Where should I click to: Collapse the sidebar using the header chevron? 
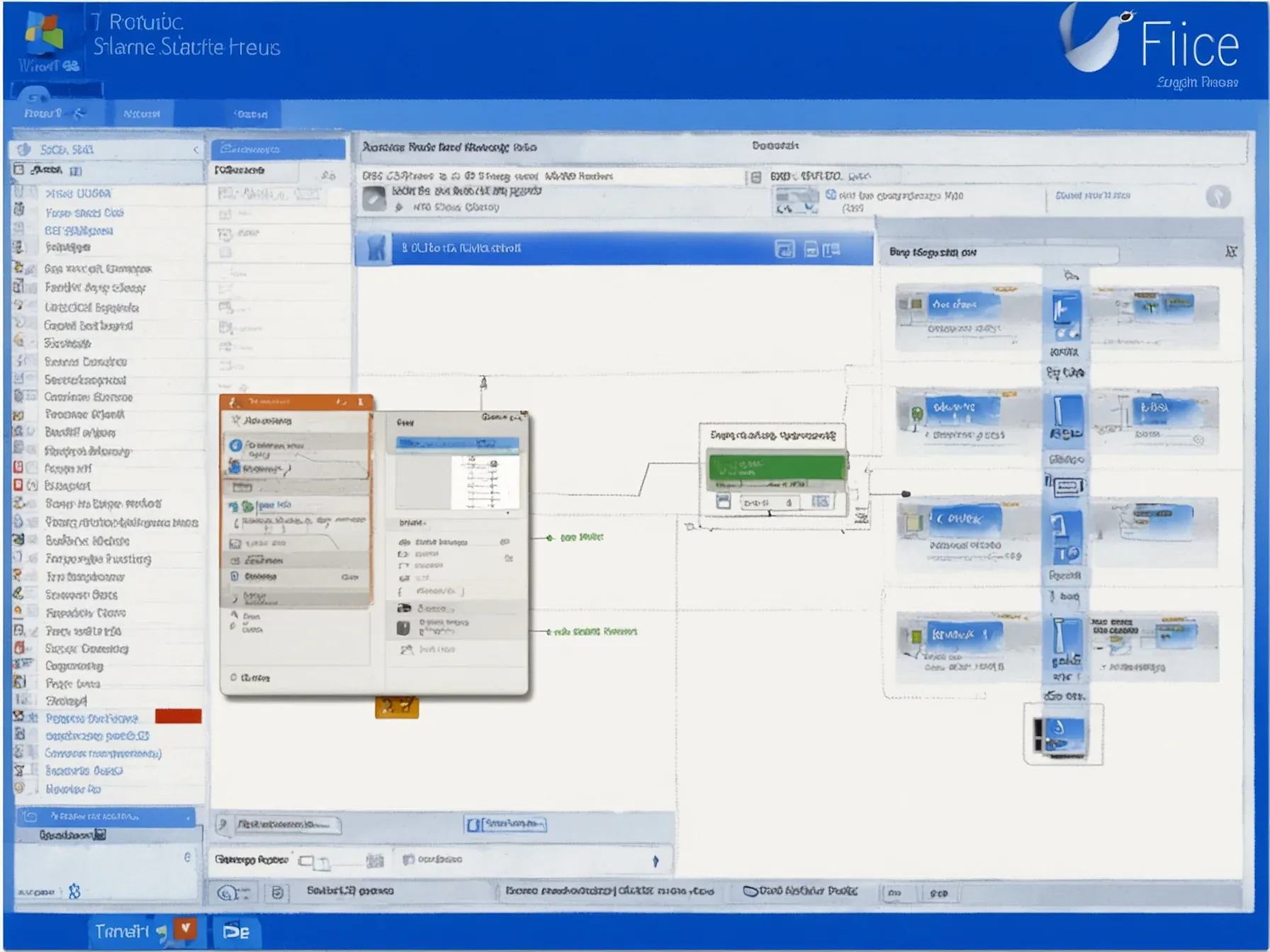click(x=196, y=149)
